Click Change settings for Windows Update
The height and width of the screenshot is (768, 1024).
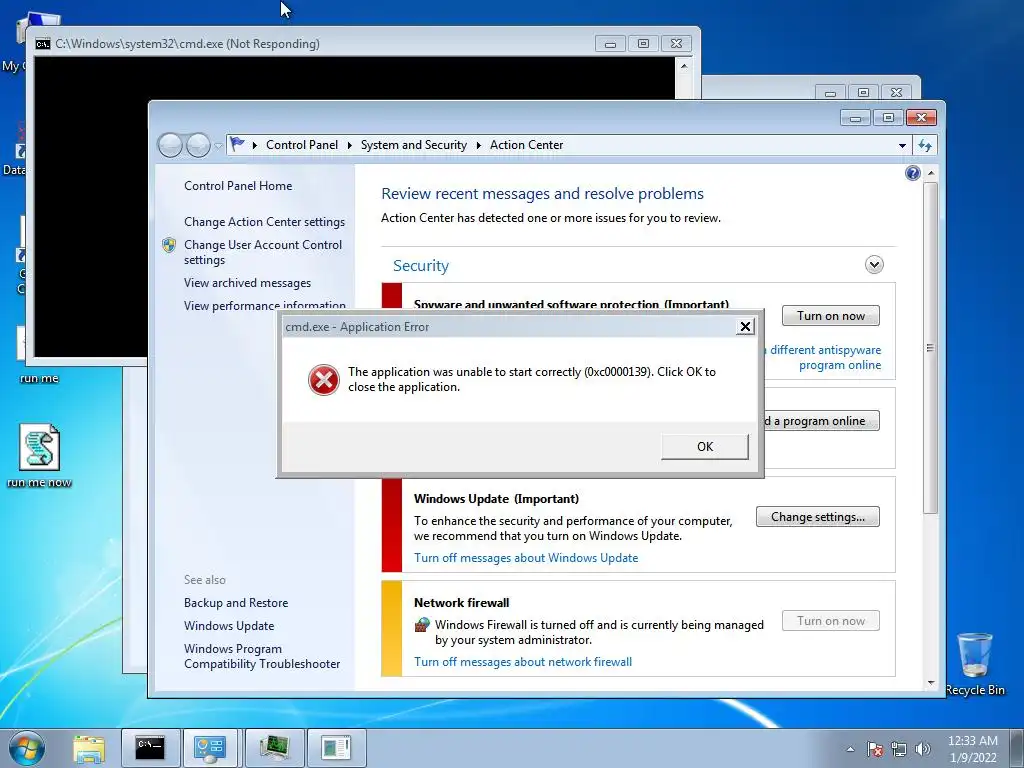coord(818,517)
